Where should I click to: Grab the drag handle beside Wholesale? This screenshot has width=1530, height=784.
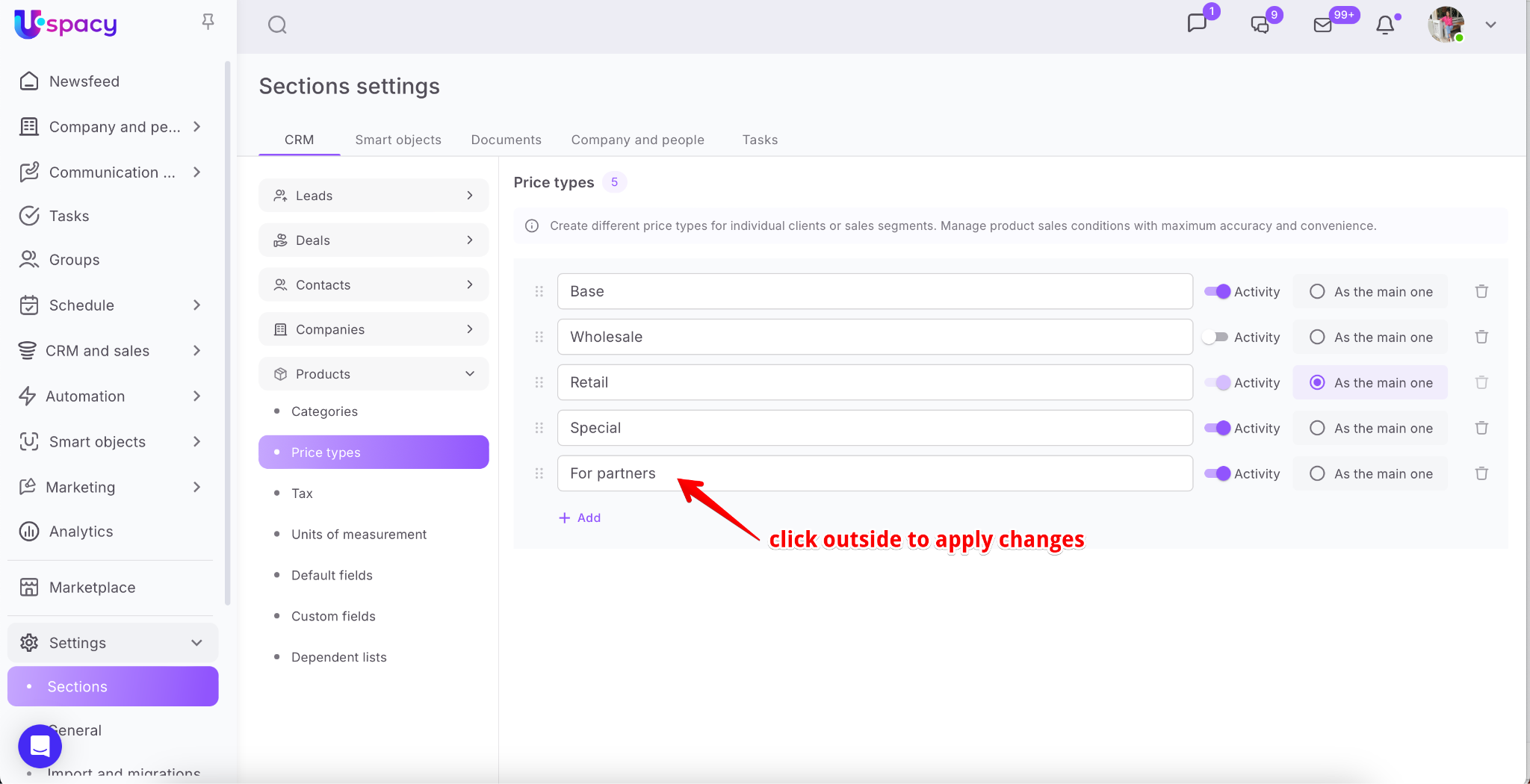click(539, 337)
